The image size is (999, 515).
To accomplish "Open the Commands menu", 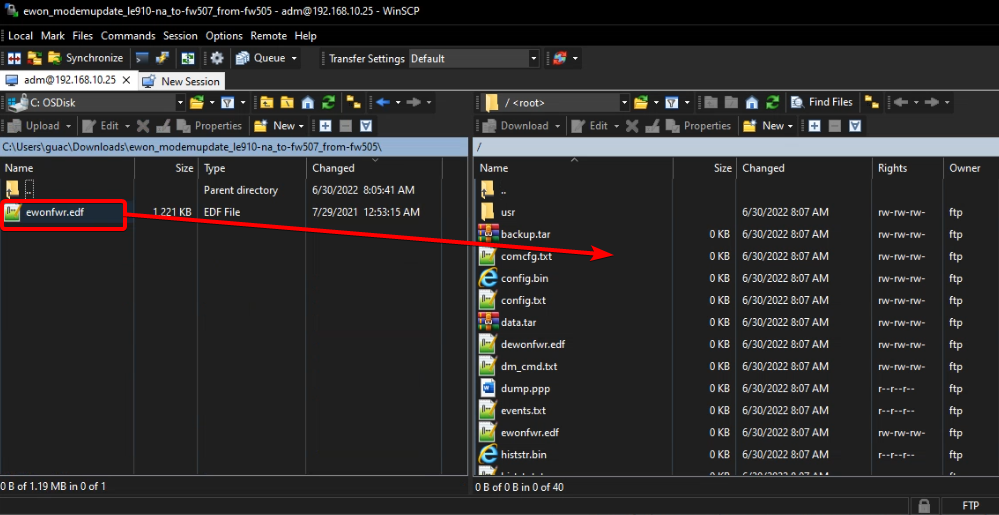I will [x=128, y=35].
